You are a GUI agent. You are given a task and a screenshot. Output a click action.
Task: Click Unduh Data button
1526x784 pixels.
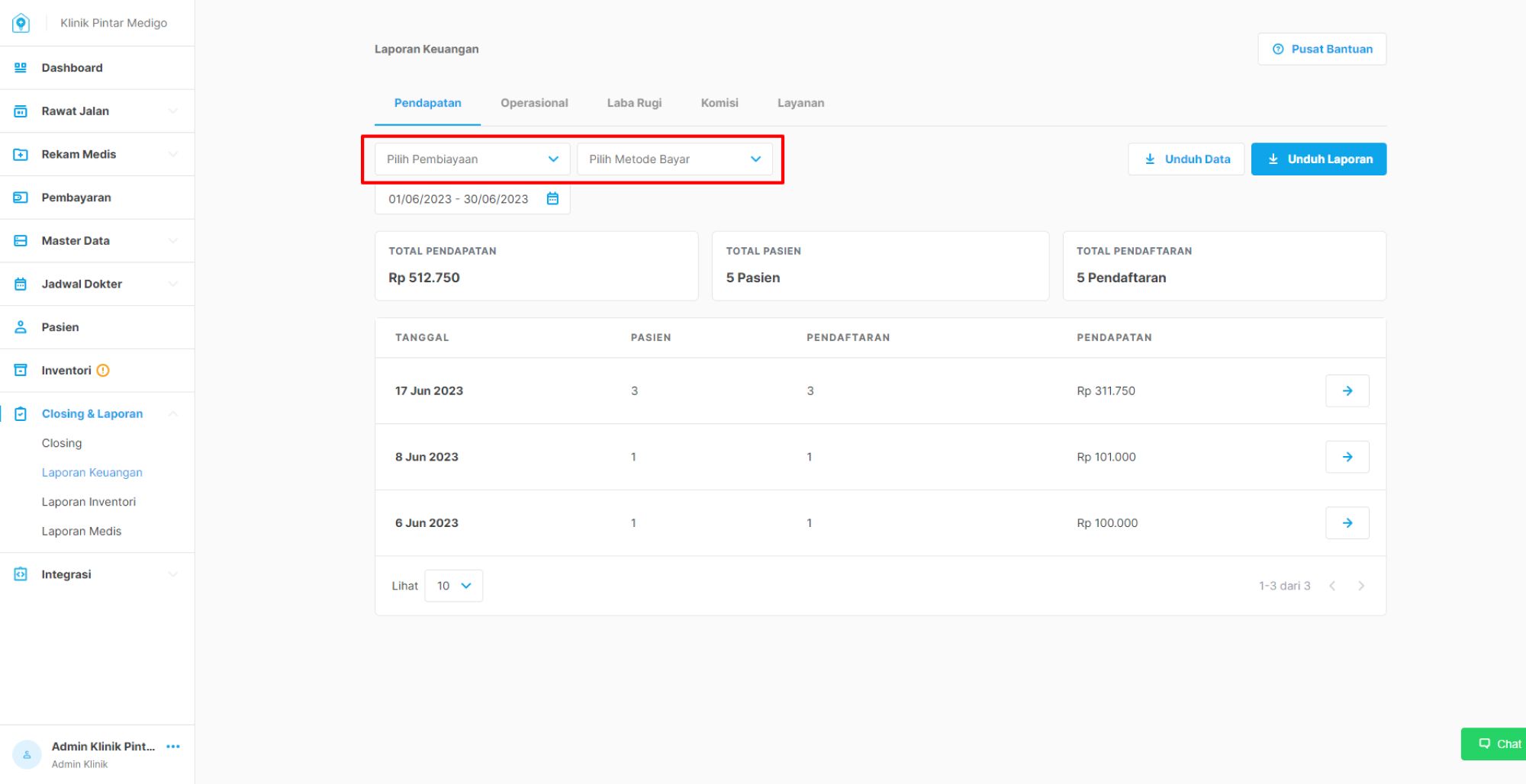click(1186, 159)
